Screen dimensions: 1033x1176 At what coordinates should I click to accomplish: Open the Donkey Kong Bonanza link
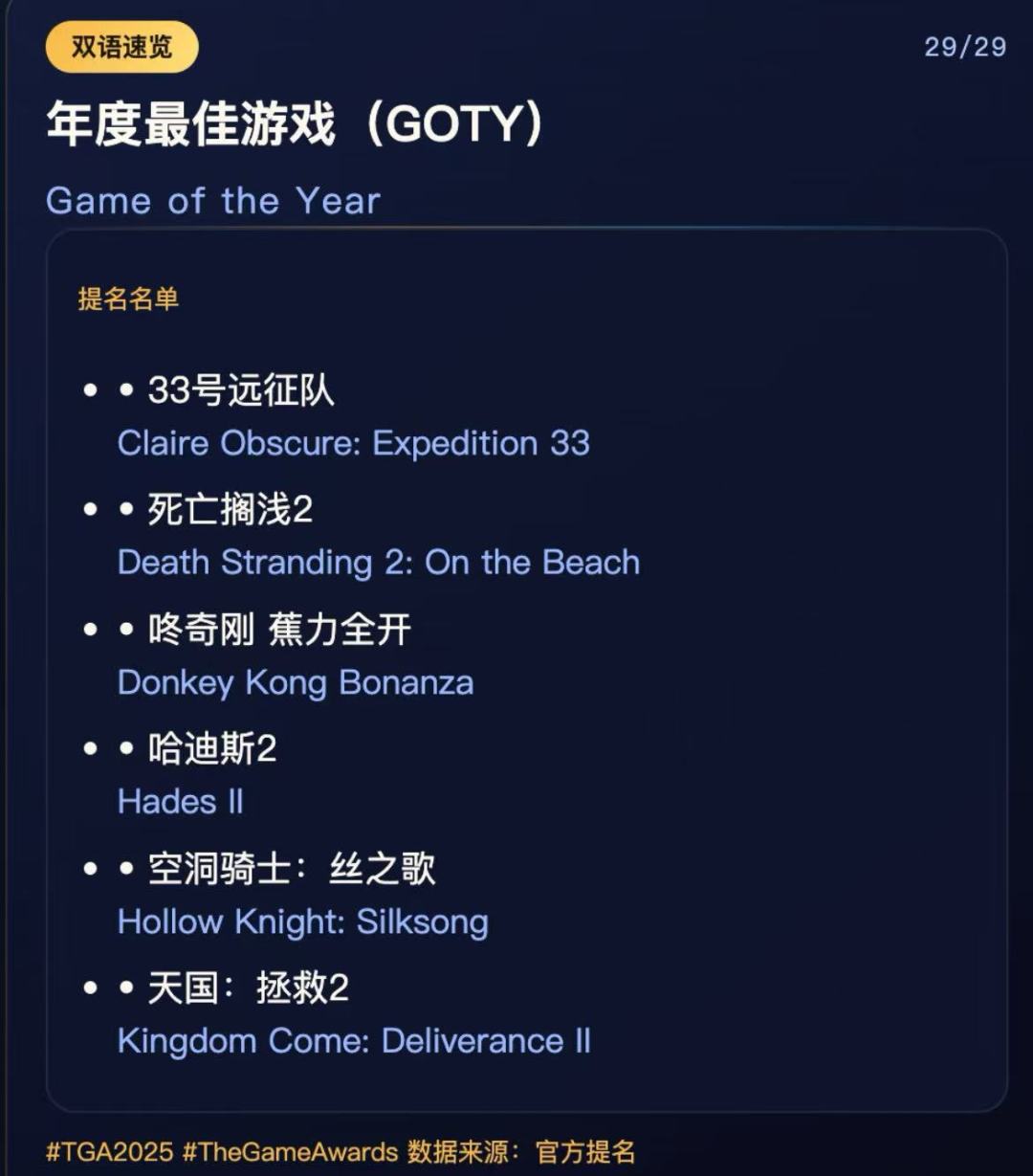pos(296,682)
